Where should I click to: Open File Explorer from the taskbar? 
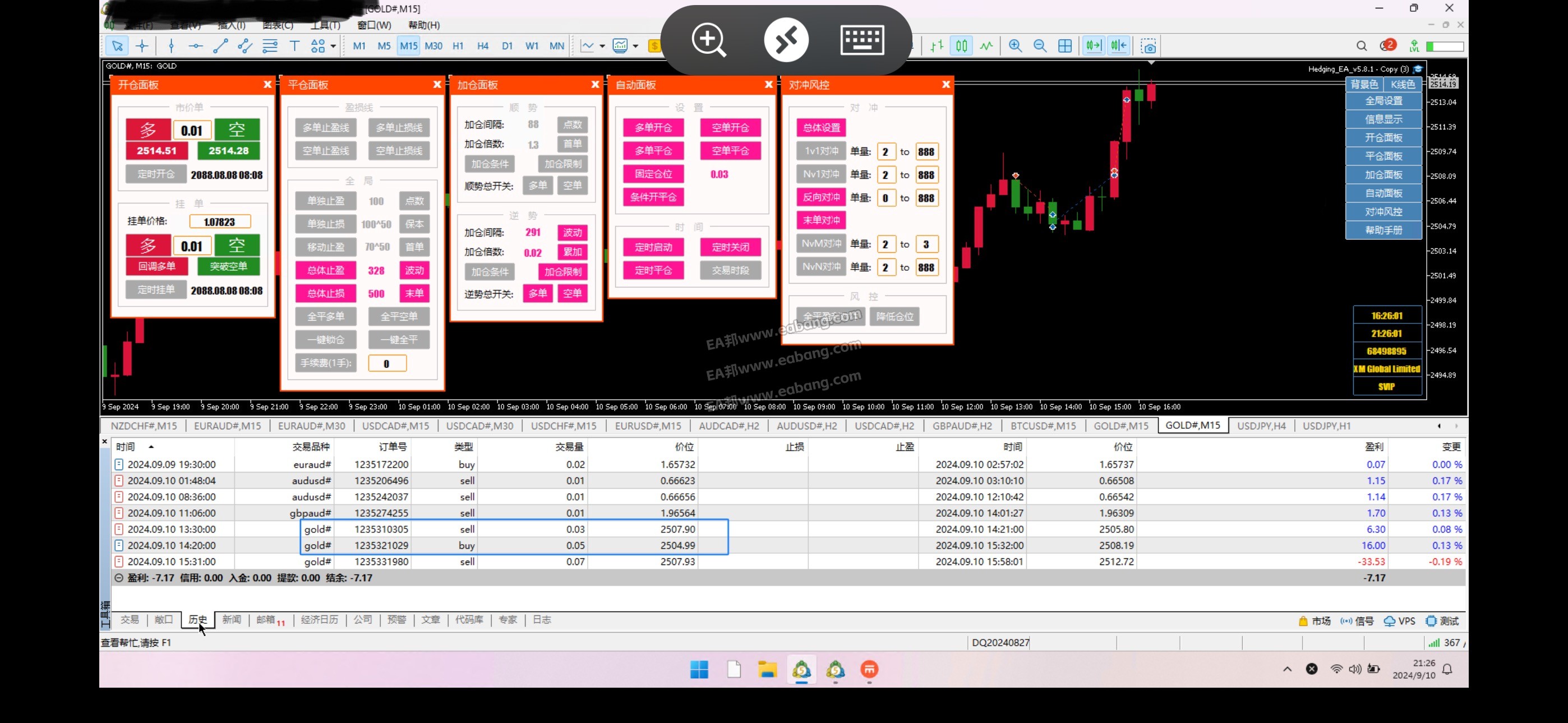coord(767,669)
